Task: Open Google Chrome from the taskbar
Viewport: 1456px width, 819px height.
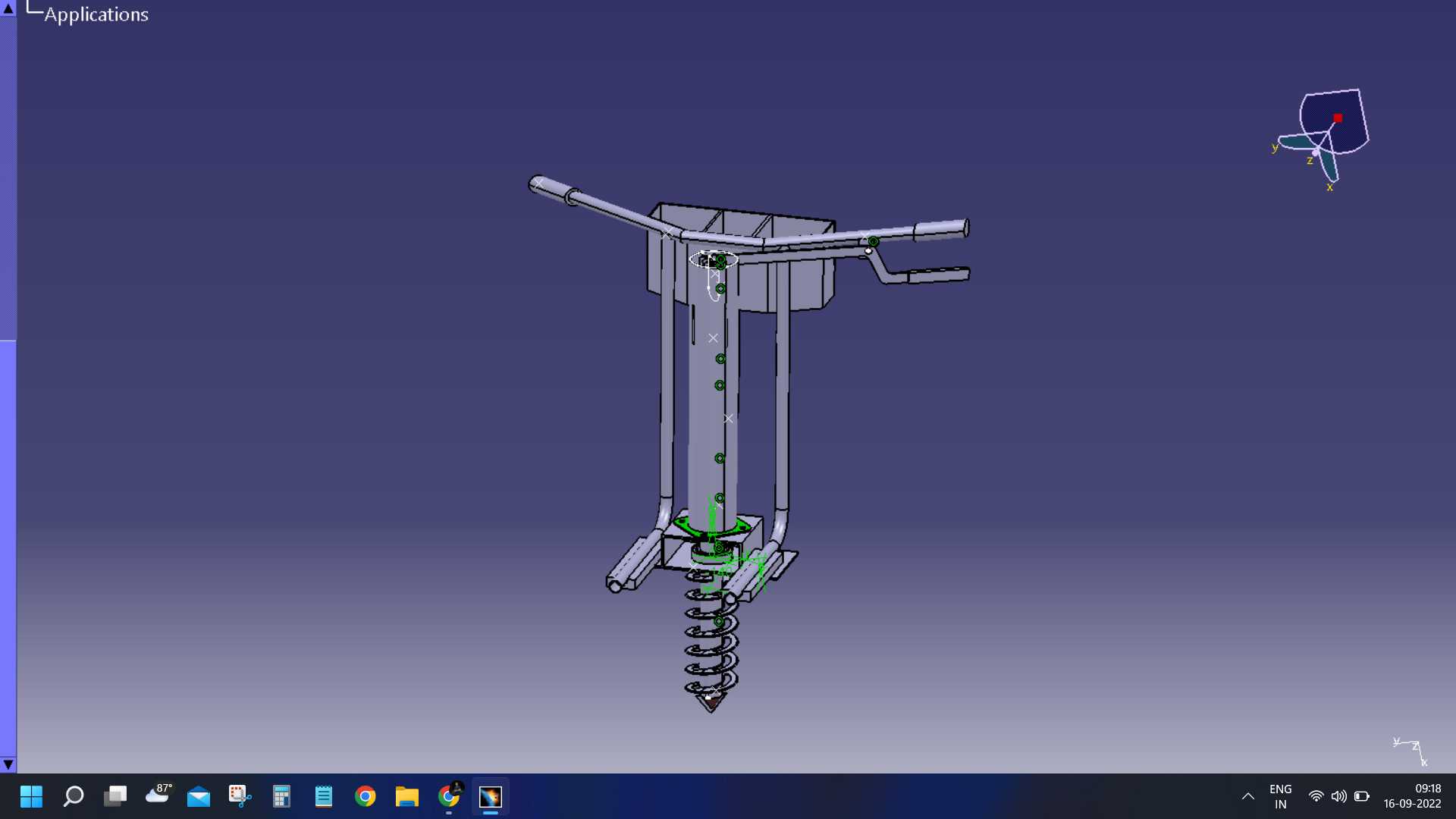Action: pyautogui.click(x=366, y=796)
